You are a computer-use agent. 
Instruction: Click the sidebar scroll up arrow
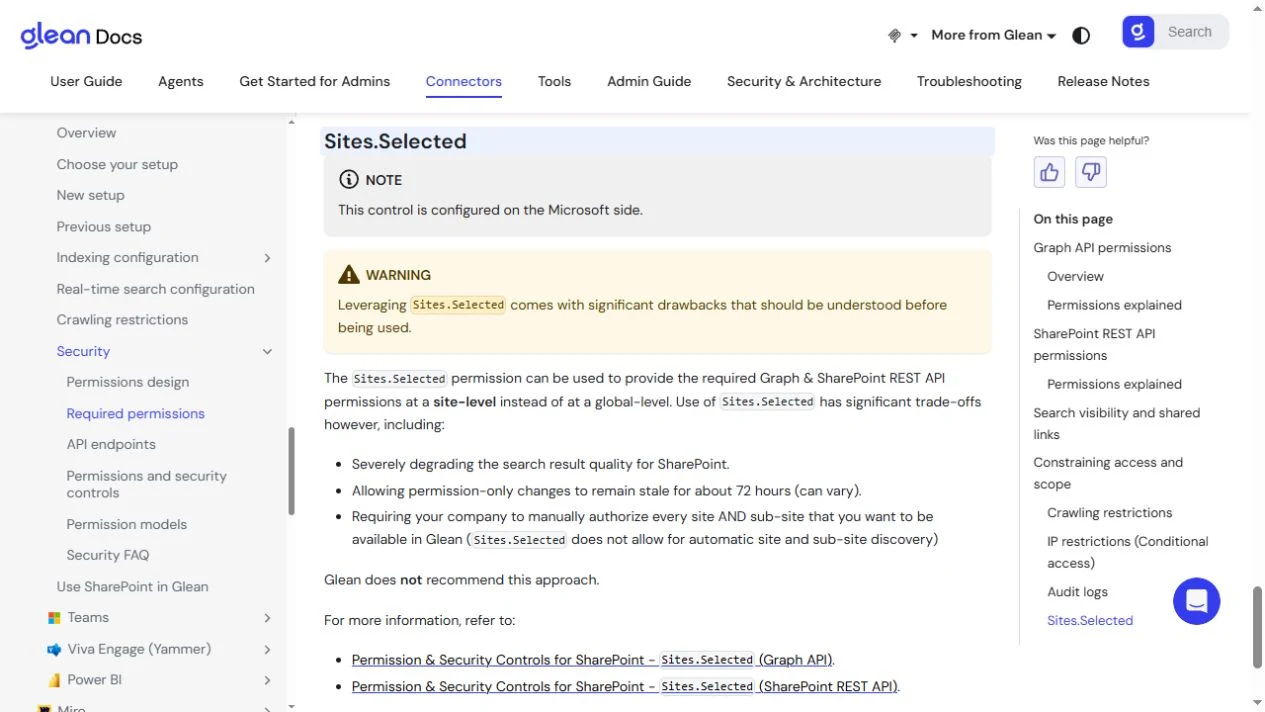291,122
